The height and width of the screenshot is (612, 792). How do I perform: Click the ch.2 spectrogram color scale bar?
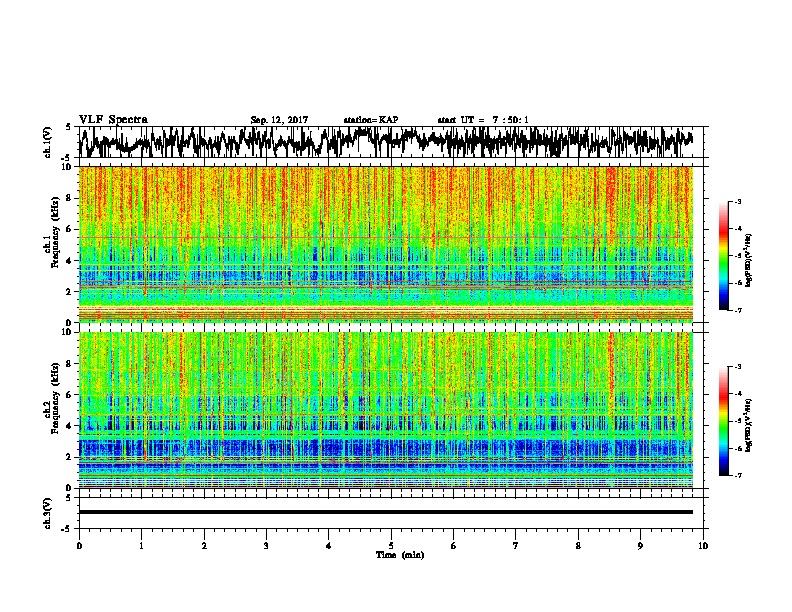724,421
